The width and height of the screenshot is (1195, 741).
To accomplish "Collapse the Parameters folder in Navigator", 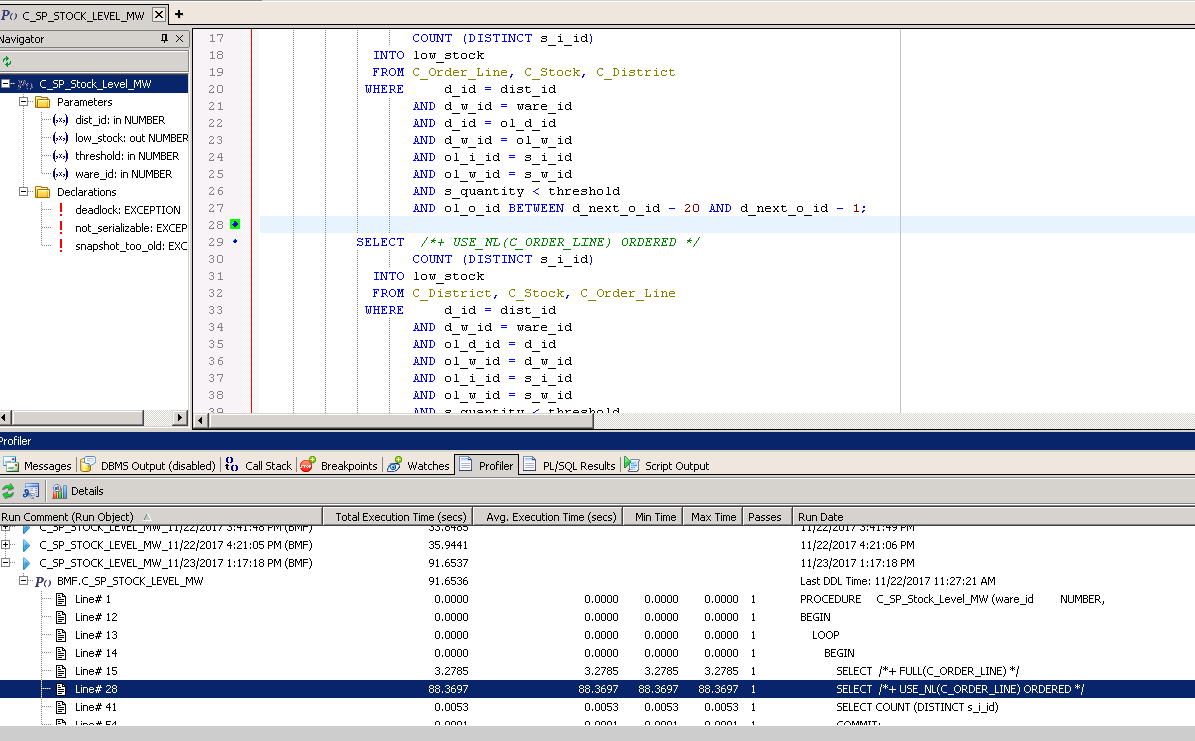I will [x=24, y=102].
